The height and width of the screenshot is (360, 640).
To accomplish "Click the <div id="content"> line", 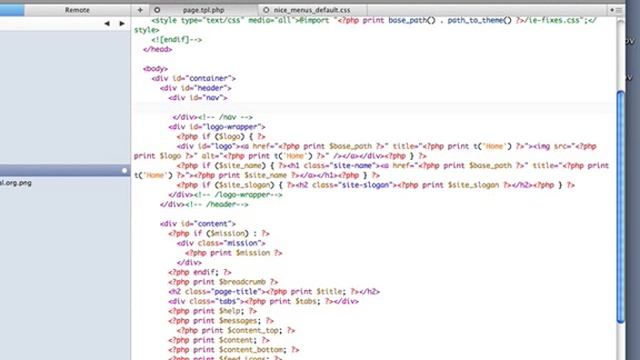I will [x=198, y=224].
